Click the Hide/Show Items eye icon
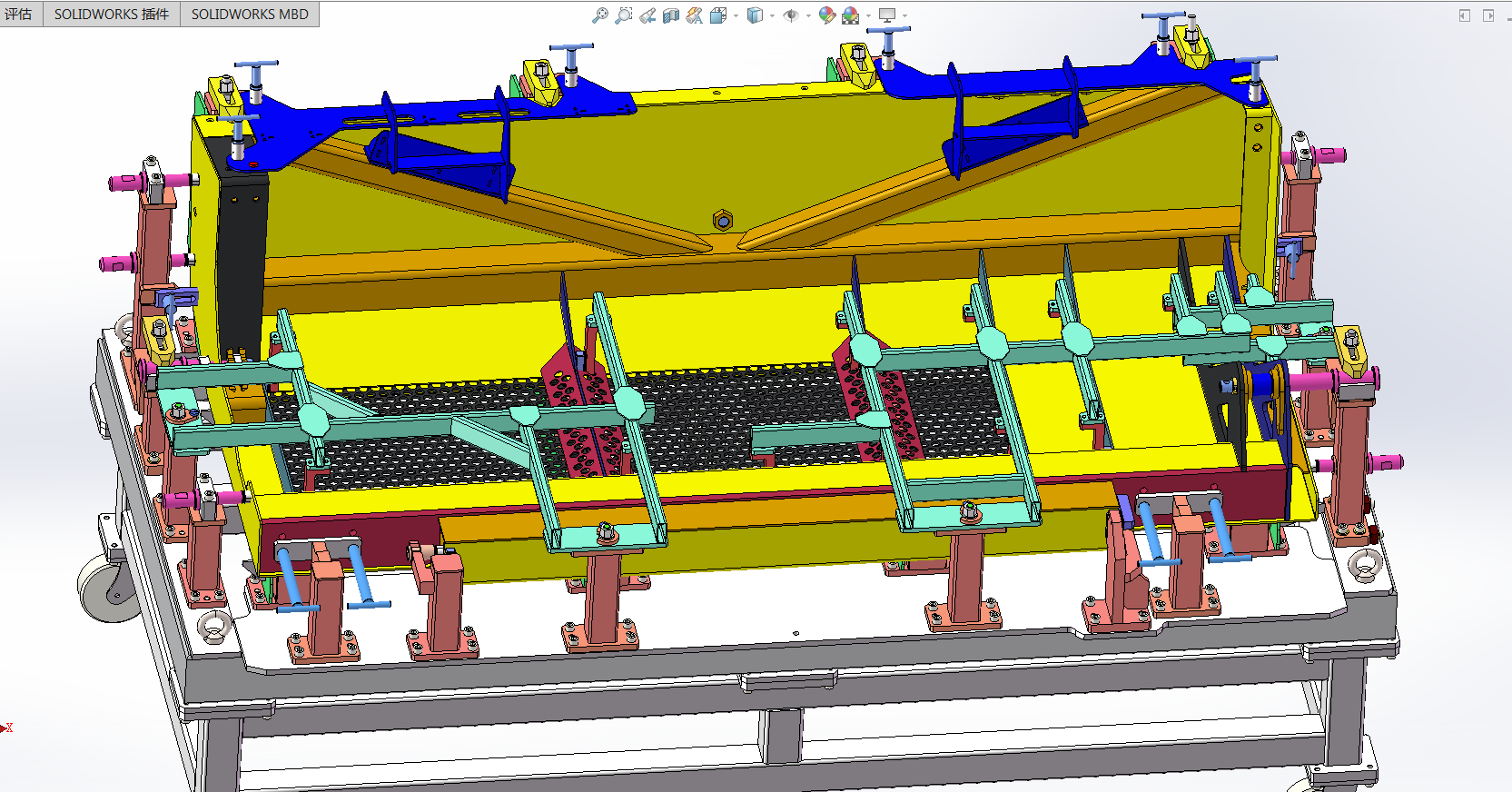Image resolution: width=1512 pixels, height=792 pixels. coord(791,15)
